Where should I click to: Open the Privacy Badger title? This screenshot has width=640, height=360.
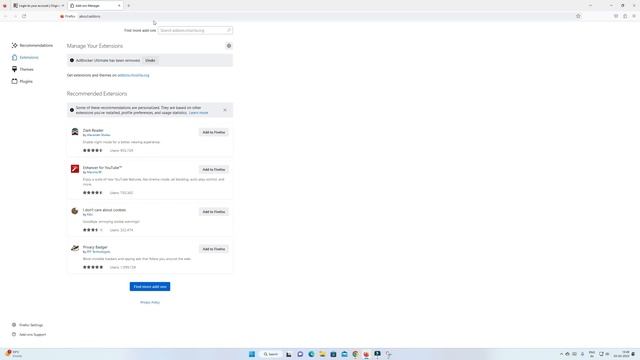(x=95, y=247)
